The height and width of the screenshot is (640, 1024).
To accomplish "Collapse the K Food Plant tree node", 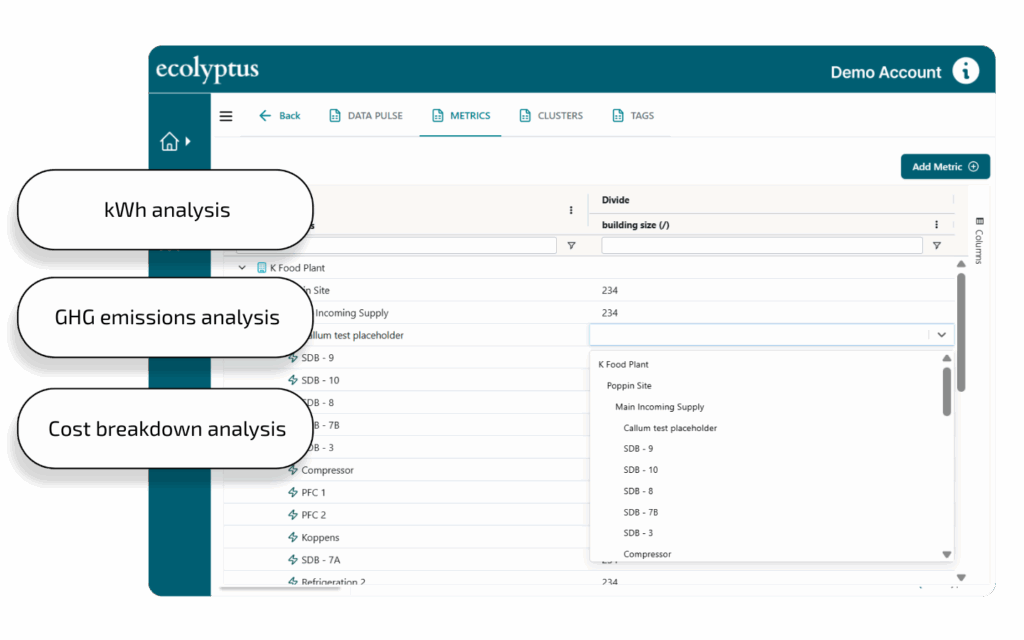I will click(x=242, y=268).
